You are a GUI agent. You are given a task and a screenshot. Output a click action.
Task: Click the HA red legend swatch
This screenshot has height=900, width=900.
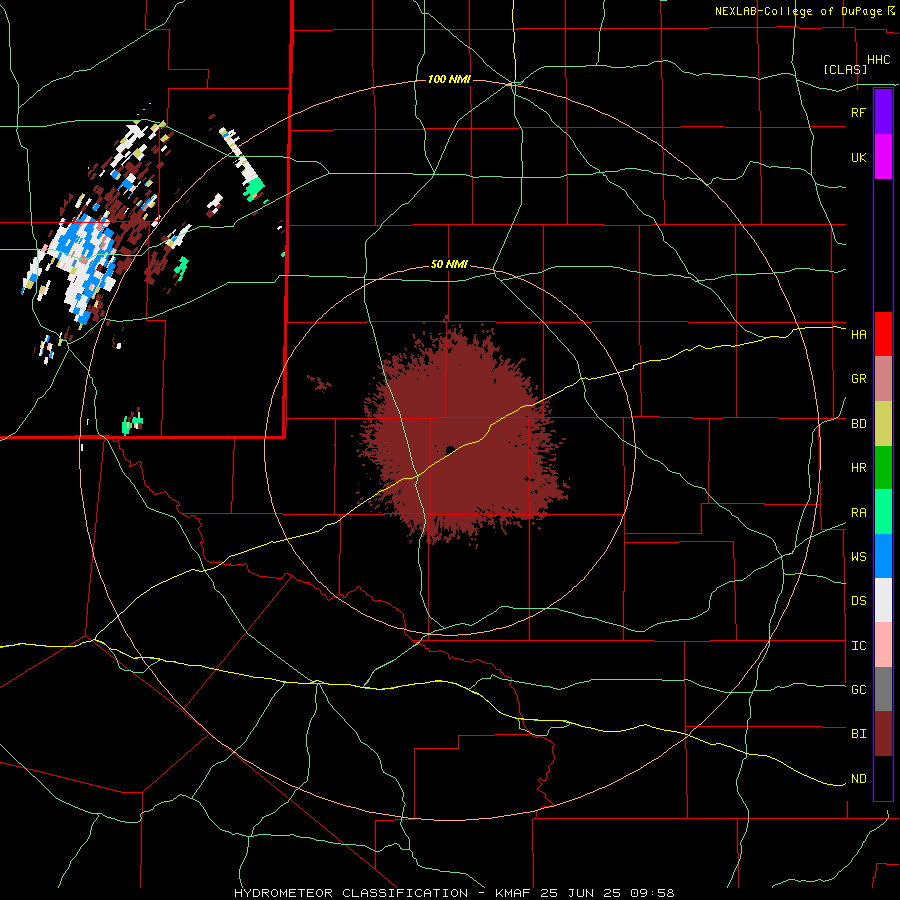point(883,334)
